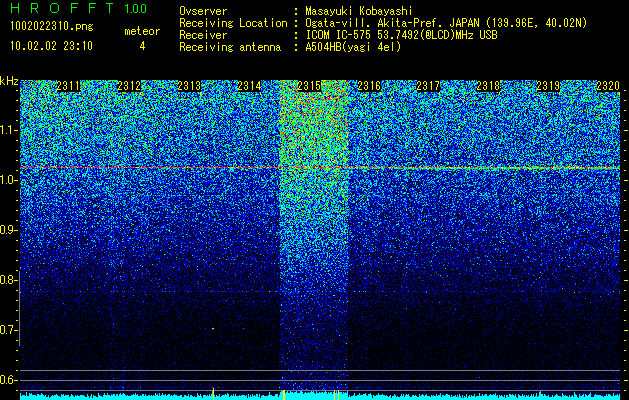Click the 1.1 frequency axis label
This screenshot has height=400, width=629.
8,130
